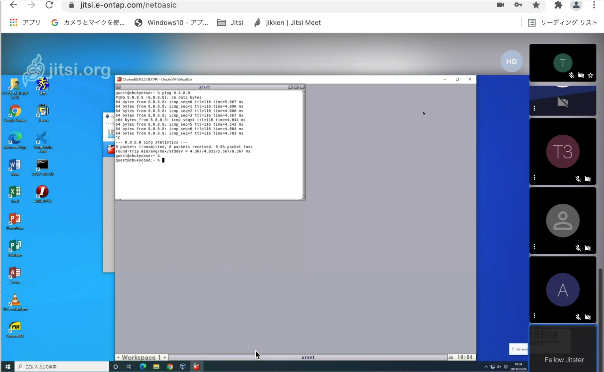Open the Jitsi bookmarks folder
Image resolution: width=604 pixels, height=372 pixels.
pos(230,23)
